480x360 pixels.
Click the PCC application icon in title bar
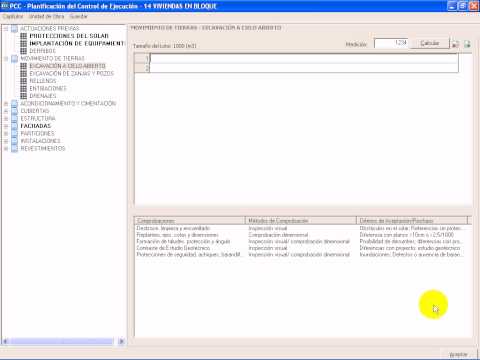(5, 6)
